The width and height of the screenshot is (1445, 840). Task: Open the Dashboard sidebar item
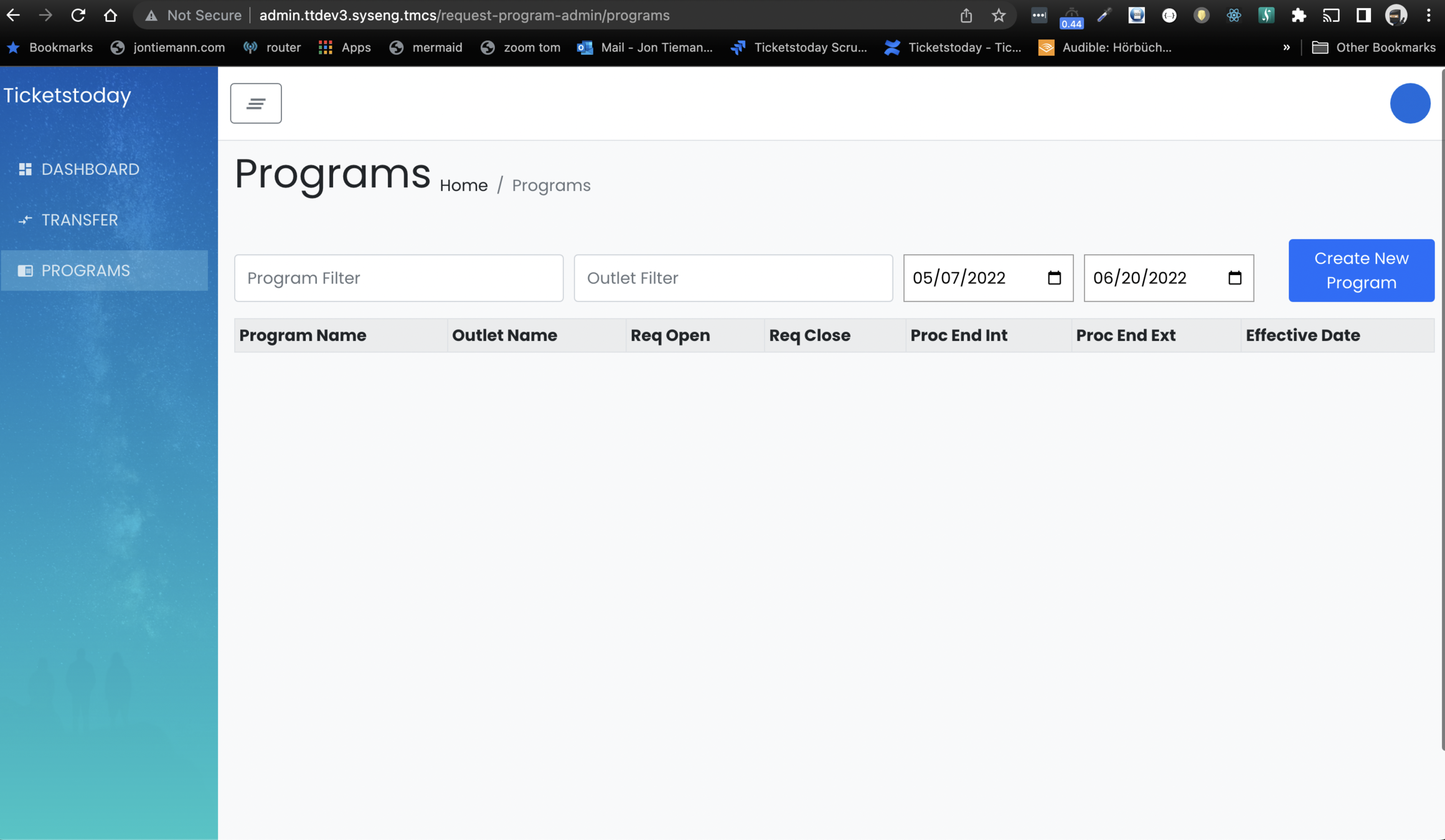click(x=90, y=169)
